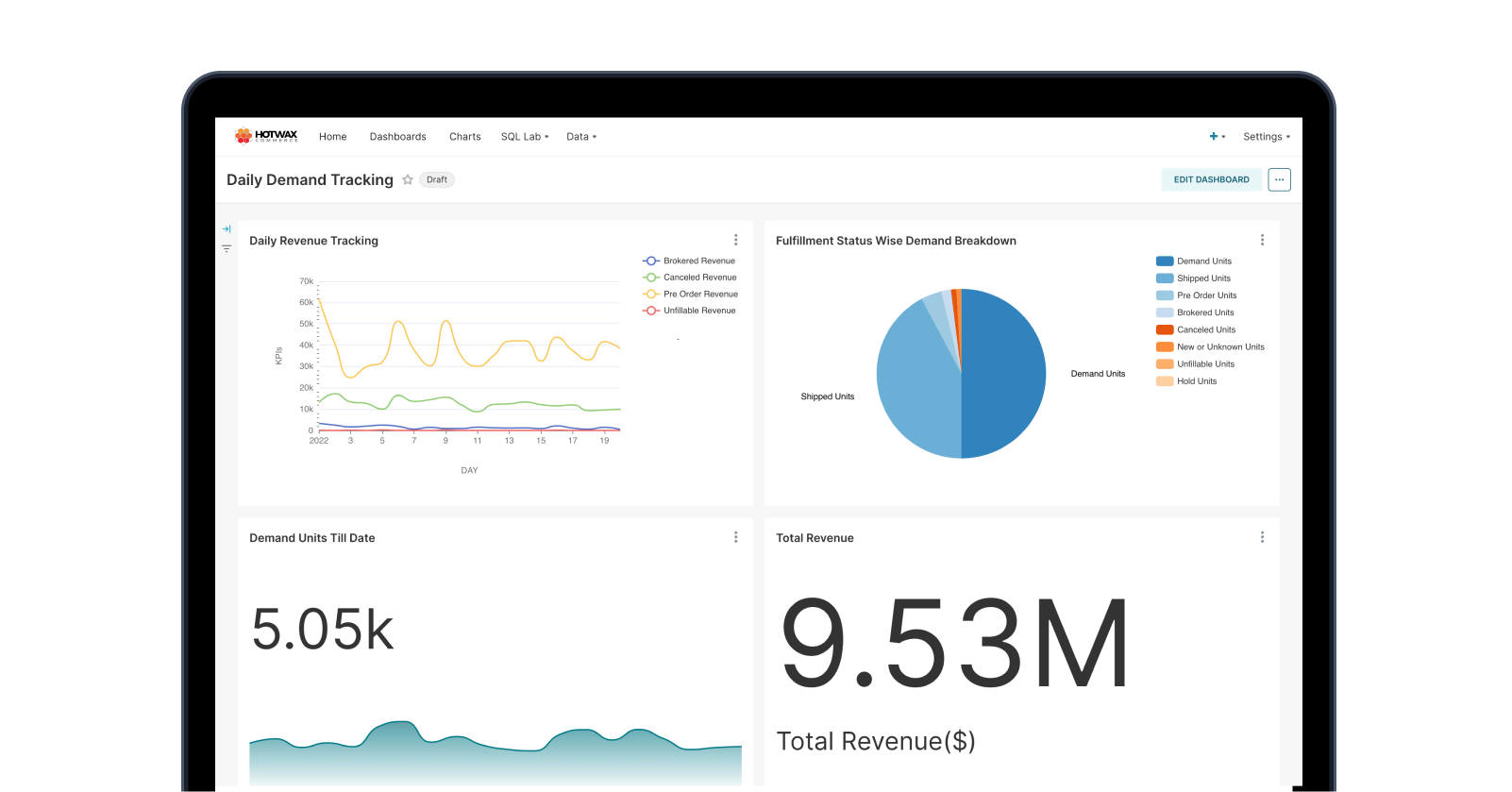Click the dark blue Demand Units pie slice

tap(1005, 373)
